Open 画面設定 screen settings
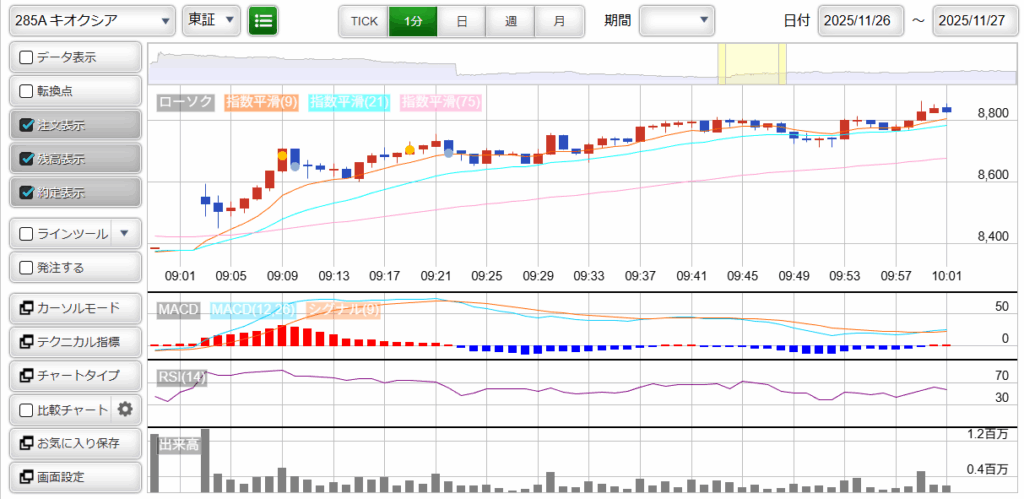1024x499 pixels. 75,476
